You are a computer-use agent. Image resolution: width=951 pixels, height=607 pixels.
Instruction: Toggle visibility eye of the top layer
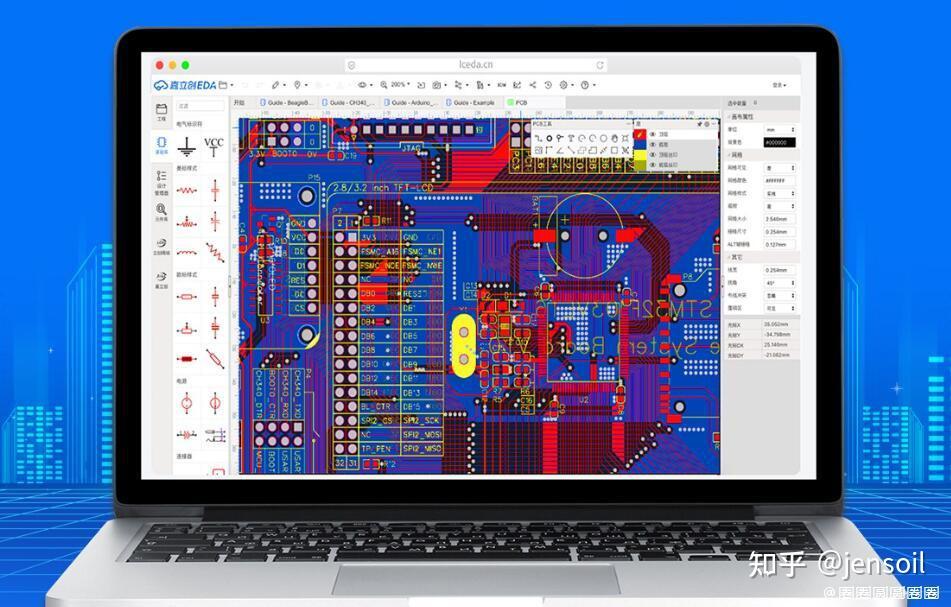(x=653, y=134)
